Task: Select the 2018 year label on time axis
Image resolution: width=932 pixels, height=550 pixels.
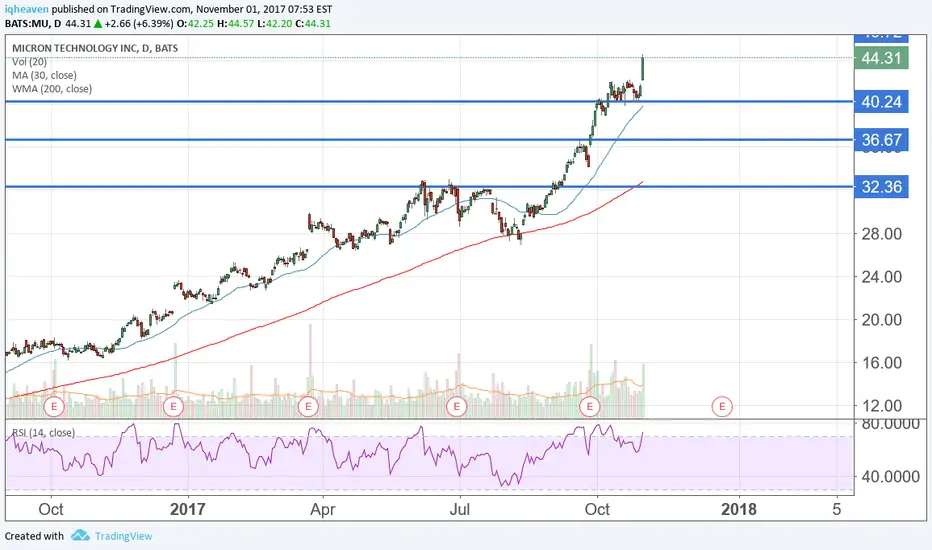Action: pyautogui.click(x=739, y=510)
